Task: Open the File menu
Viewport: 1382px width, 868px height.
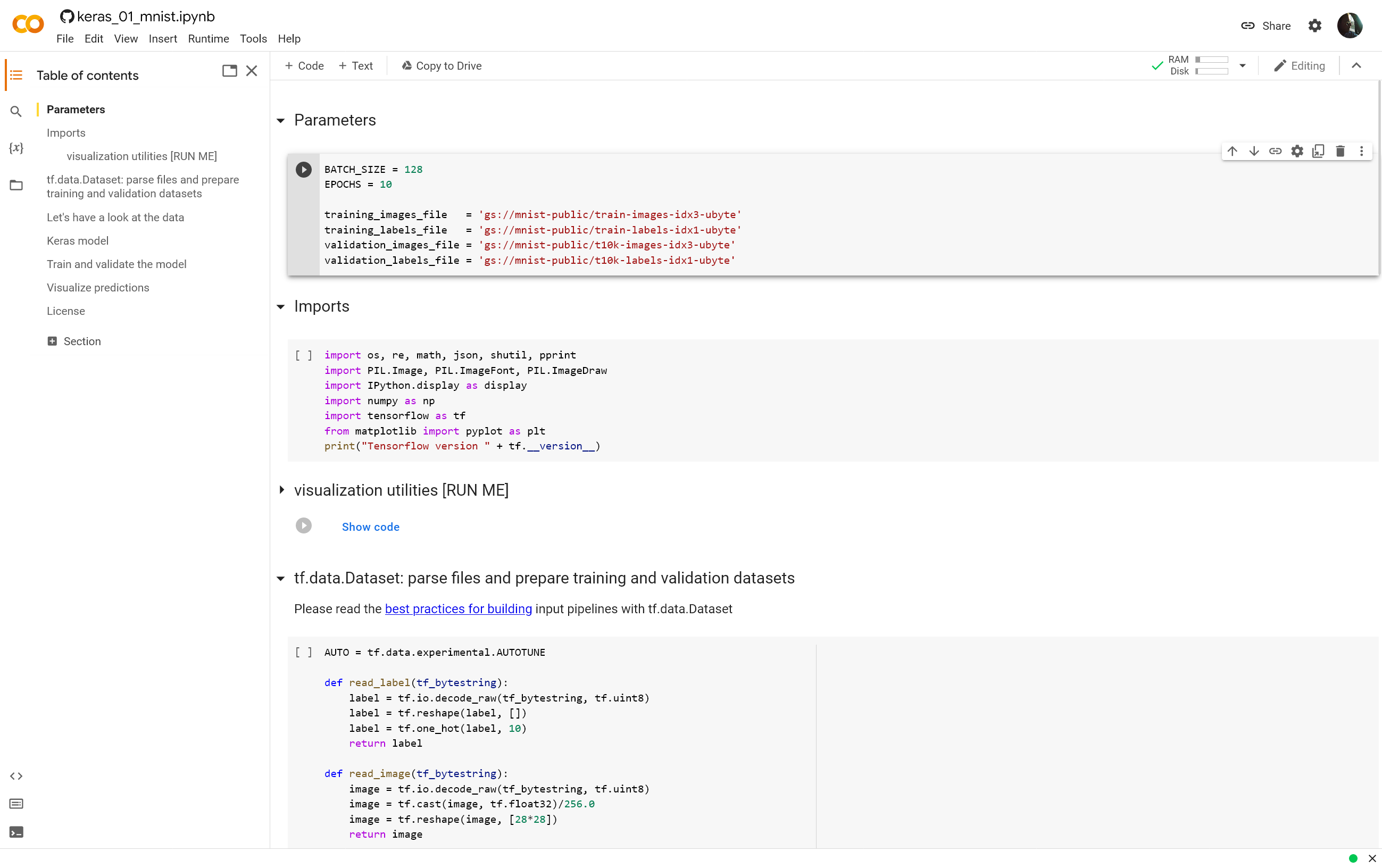Action: pos(65,38)
